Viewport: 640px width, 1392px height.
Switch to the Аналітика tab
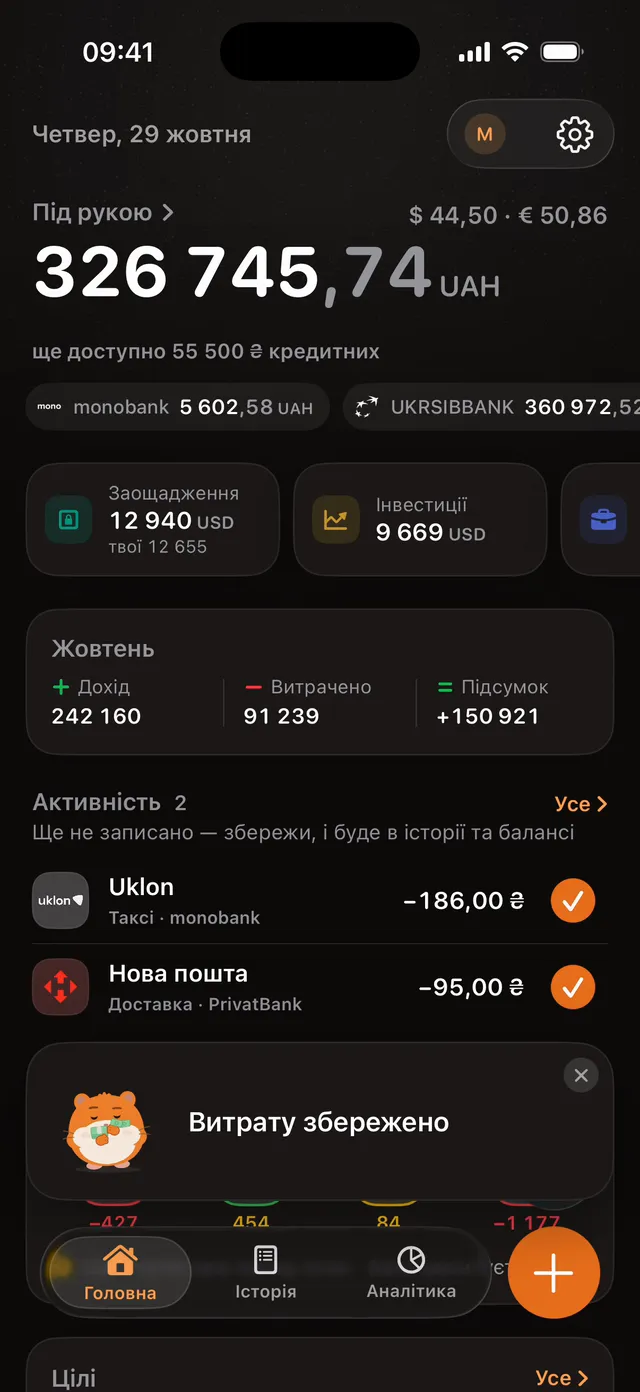411,1273
